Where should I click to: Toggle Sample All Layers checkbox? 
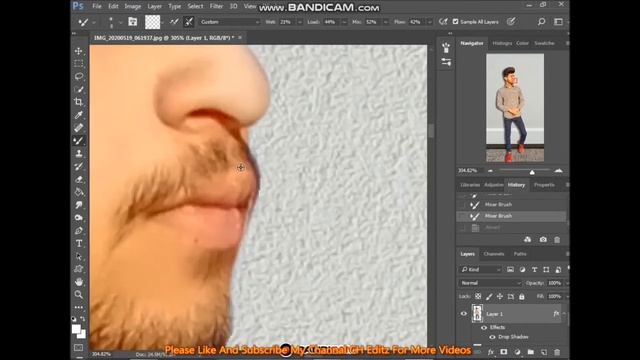click(456, 22)
